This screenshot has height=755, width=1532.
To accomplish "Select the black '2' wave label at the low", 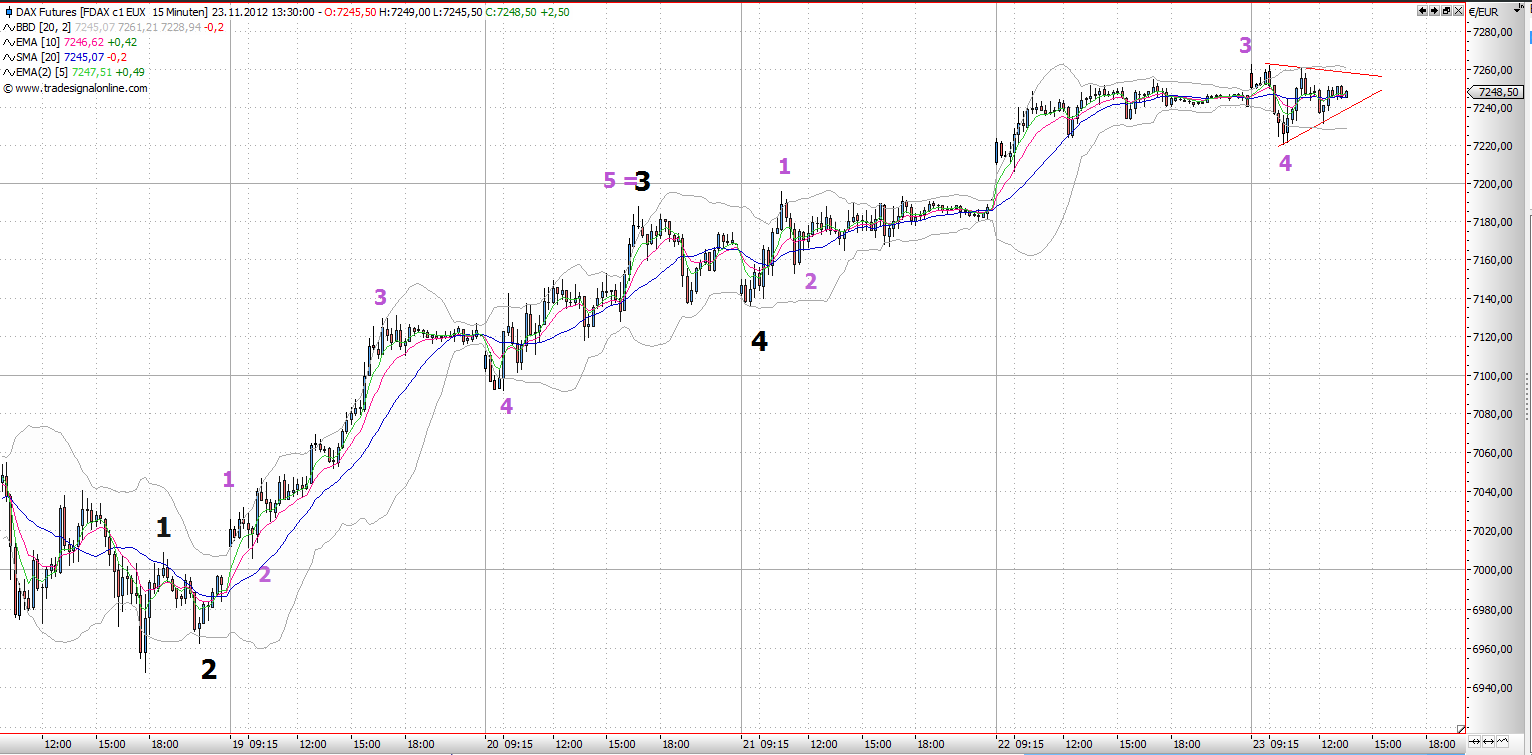I will (x=208, y=669).
